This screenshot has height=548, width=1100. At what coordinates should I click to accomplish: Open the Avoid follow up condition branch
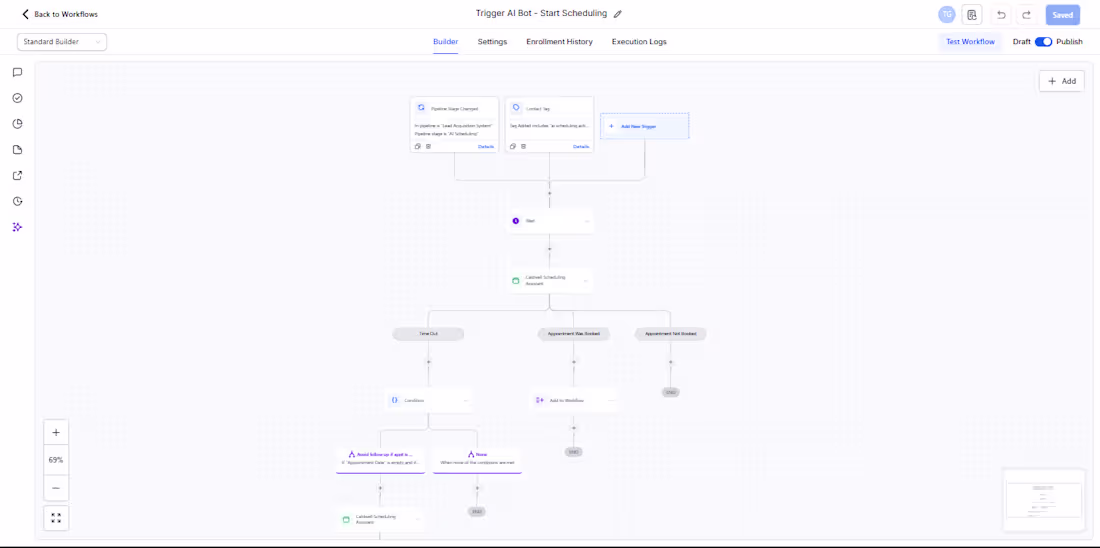click(381, 458)
